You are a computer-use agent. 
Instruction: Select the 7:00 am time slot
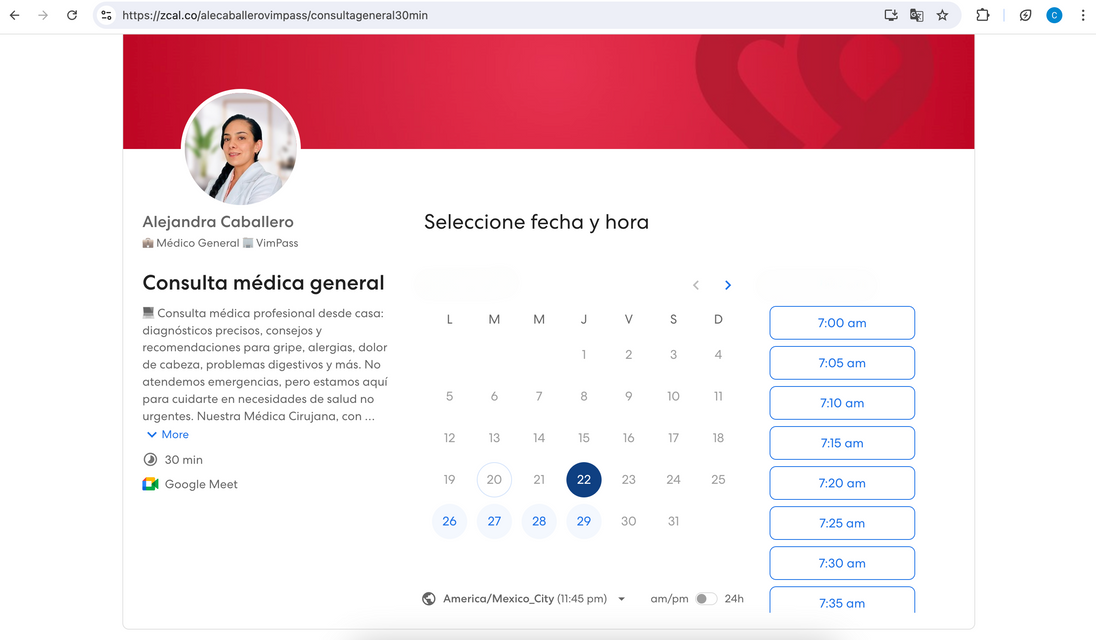tap(842, 323)
